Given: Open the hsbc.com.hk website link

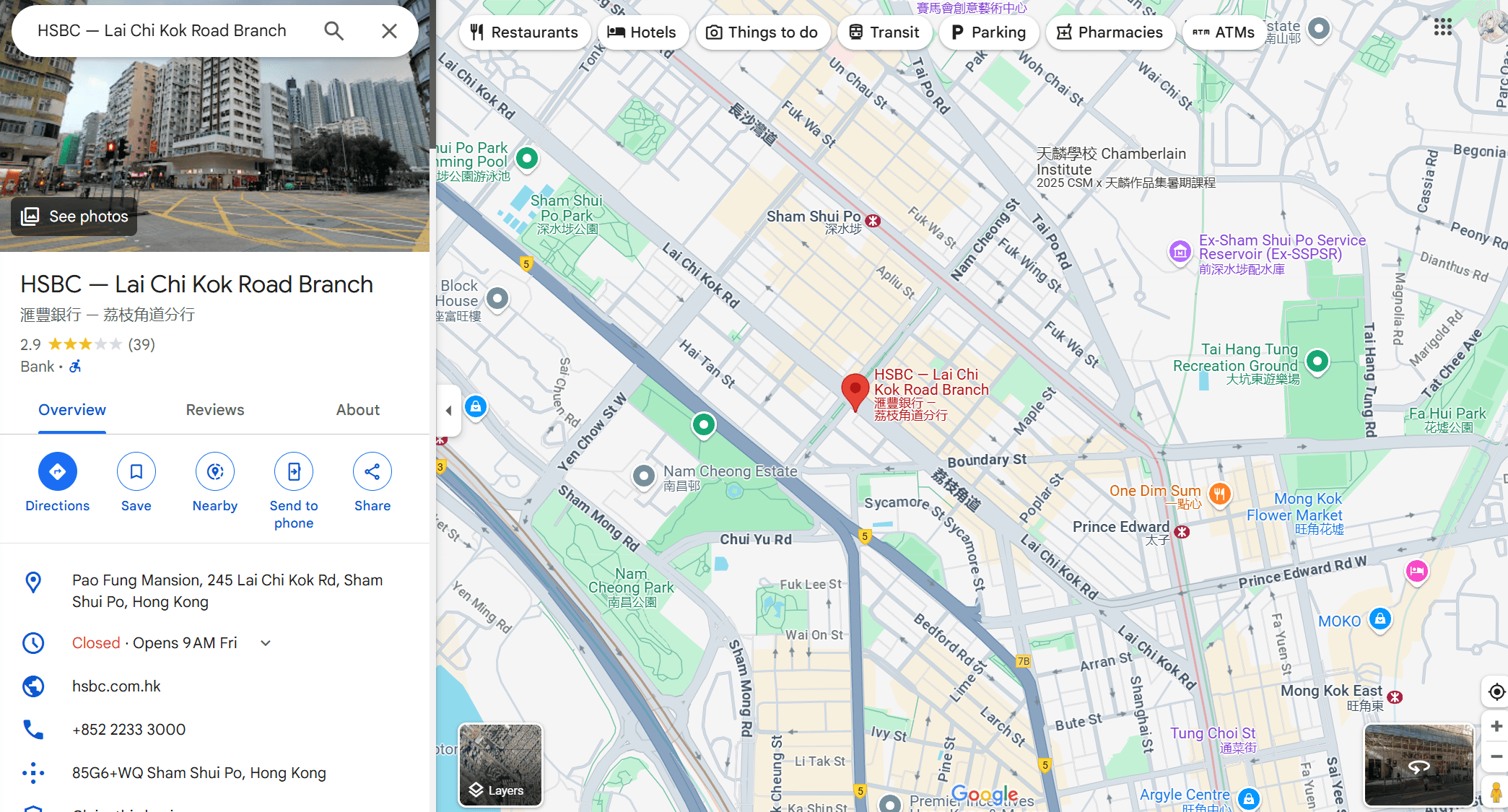Looking at the screenshot, I should (116, 686).
